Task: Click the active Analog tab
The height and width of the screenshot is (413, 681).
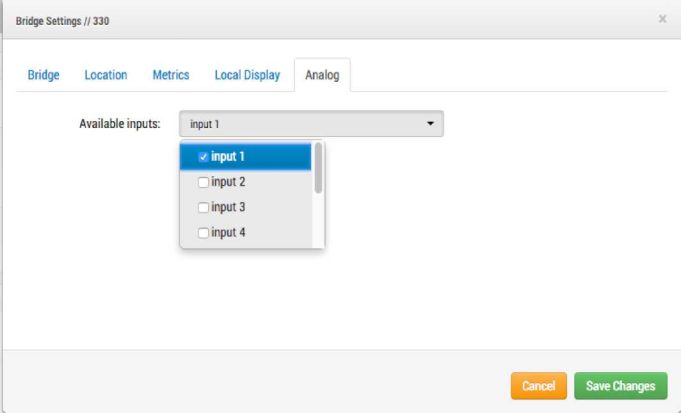Action: pos(322,75)
